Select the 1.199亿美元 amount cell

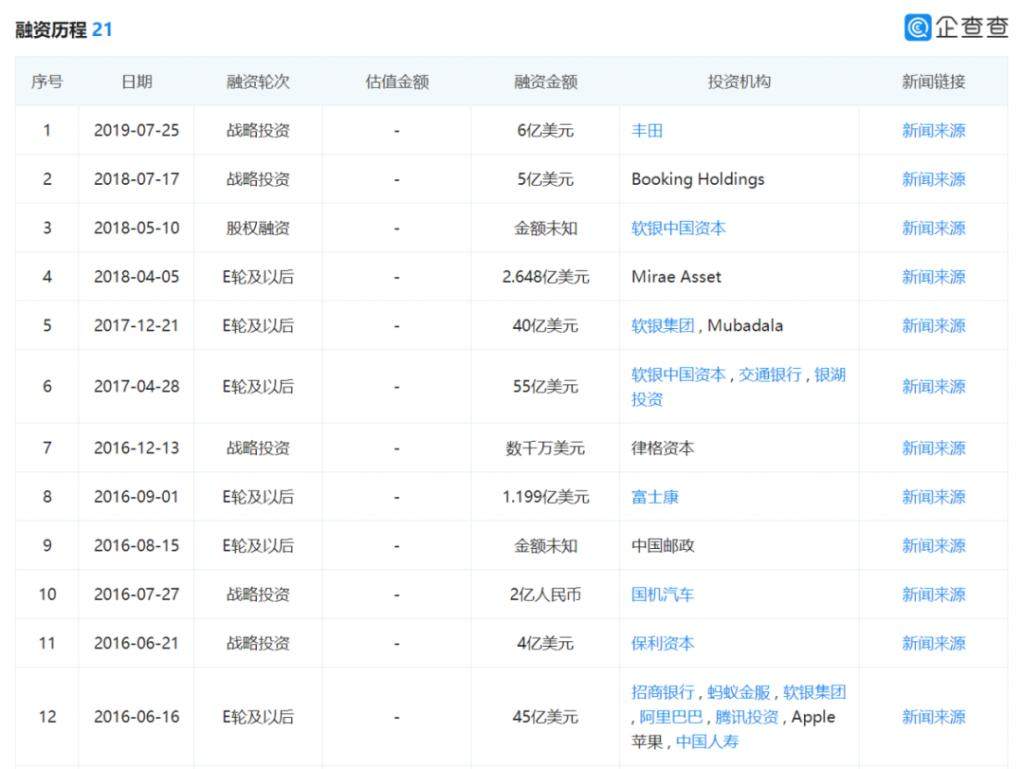tap(546, 497)
